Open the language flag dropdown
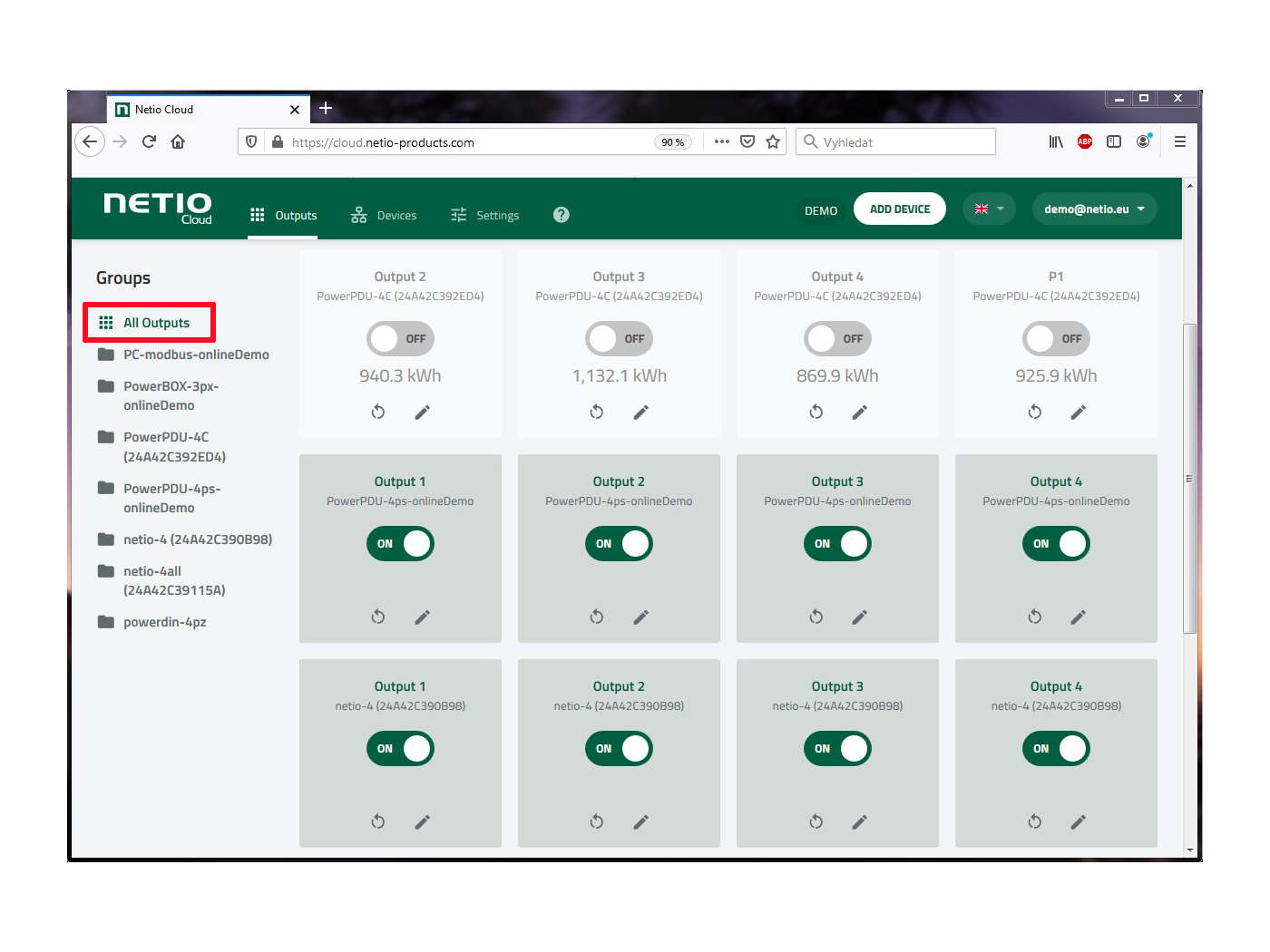The height and width of the screenshot is (952, 1270). (989, 209)
